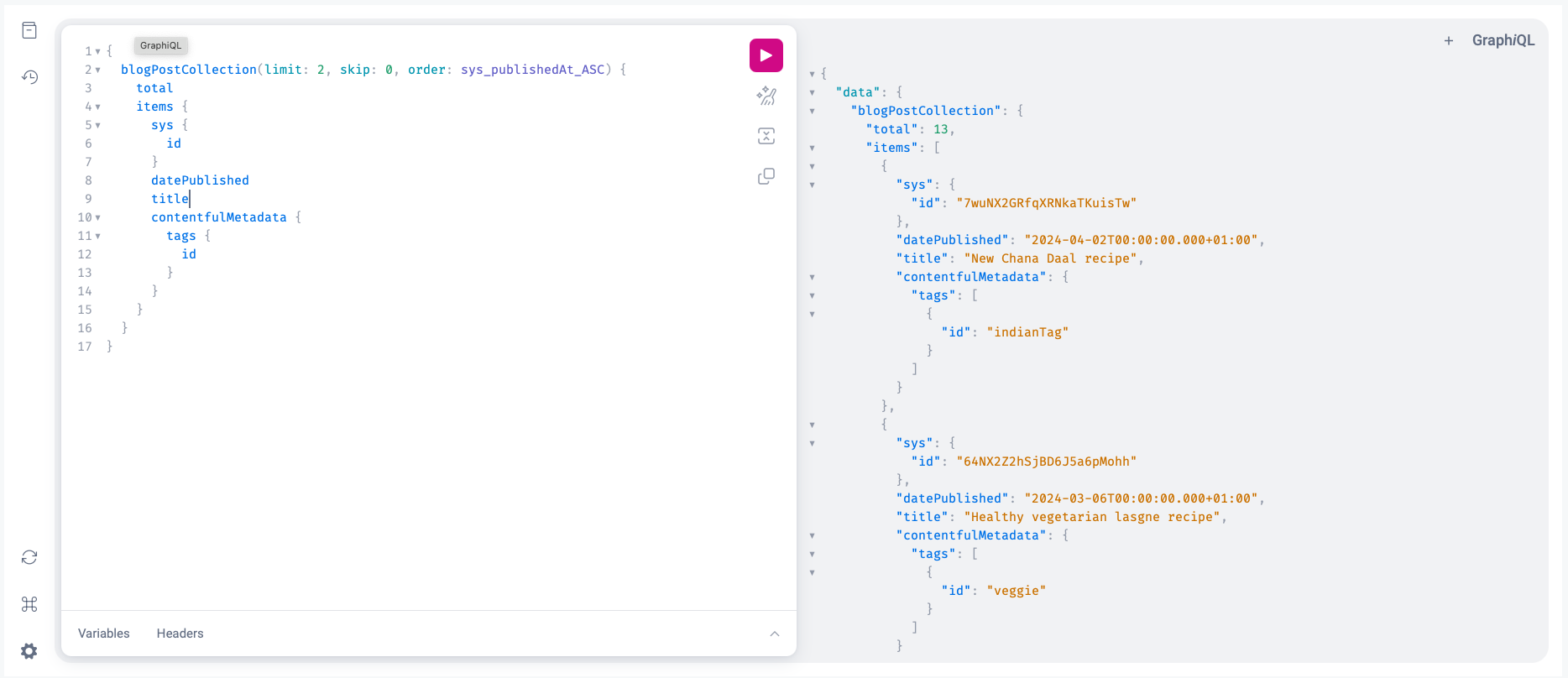
Task: Switch to the Headers tab
Action: coord(180,634)
